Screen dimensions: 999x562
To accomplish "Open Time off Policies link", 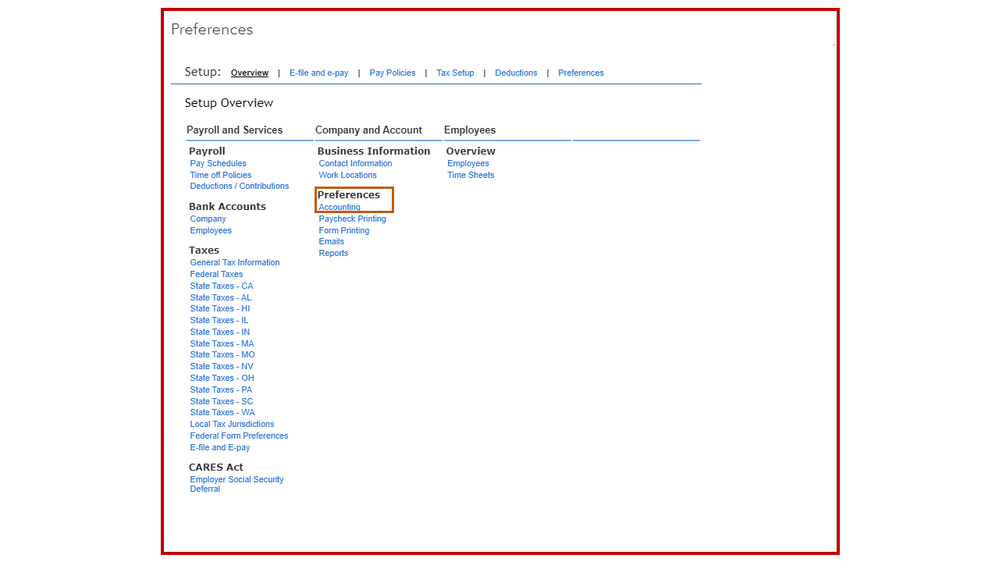I will (x=220, y=175).
